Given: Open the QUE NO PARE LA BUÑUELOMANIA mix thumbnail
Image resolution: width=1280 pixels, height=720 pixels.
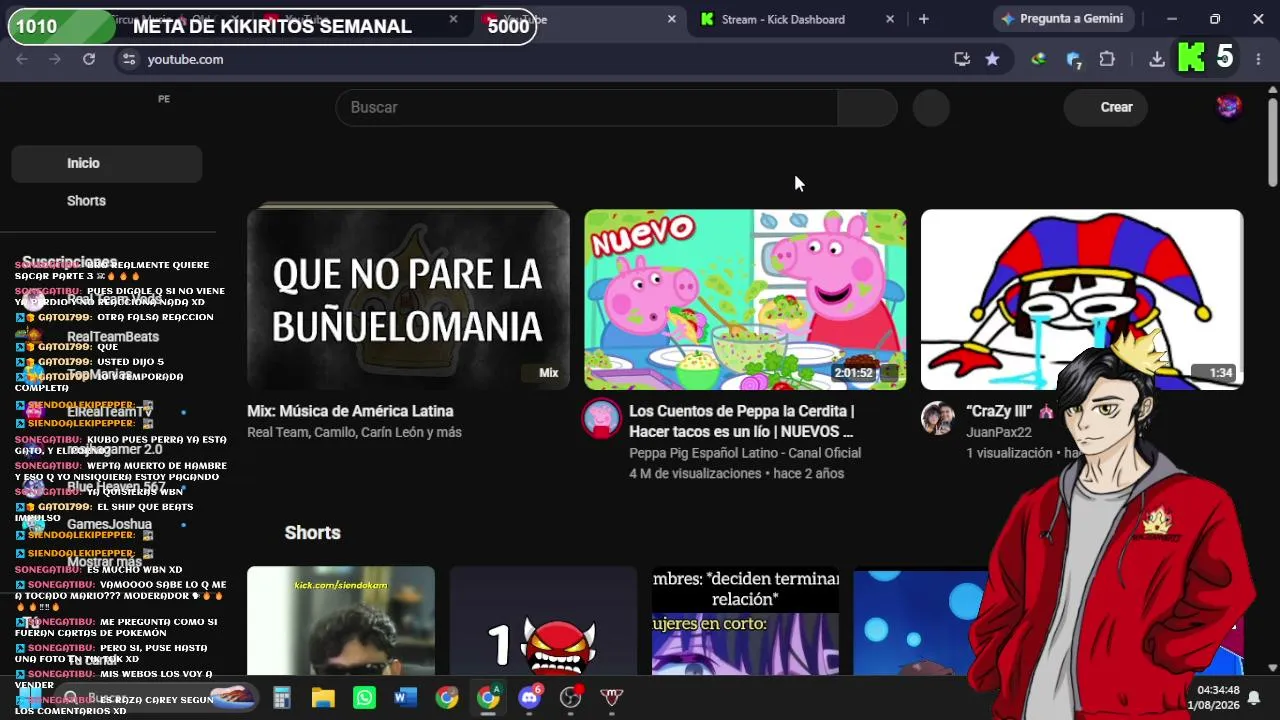Looking at the screenshot, I should [x=408, y=298].
